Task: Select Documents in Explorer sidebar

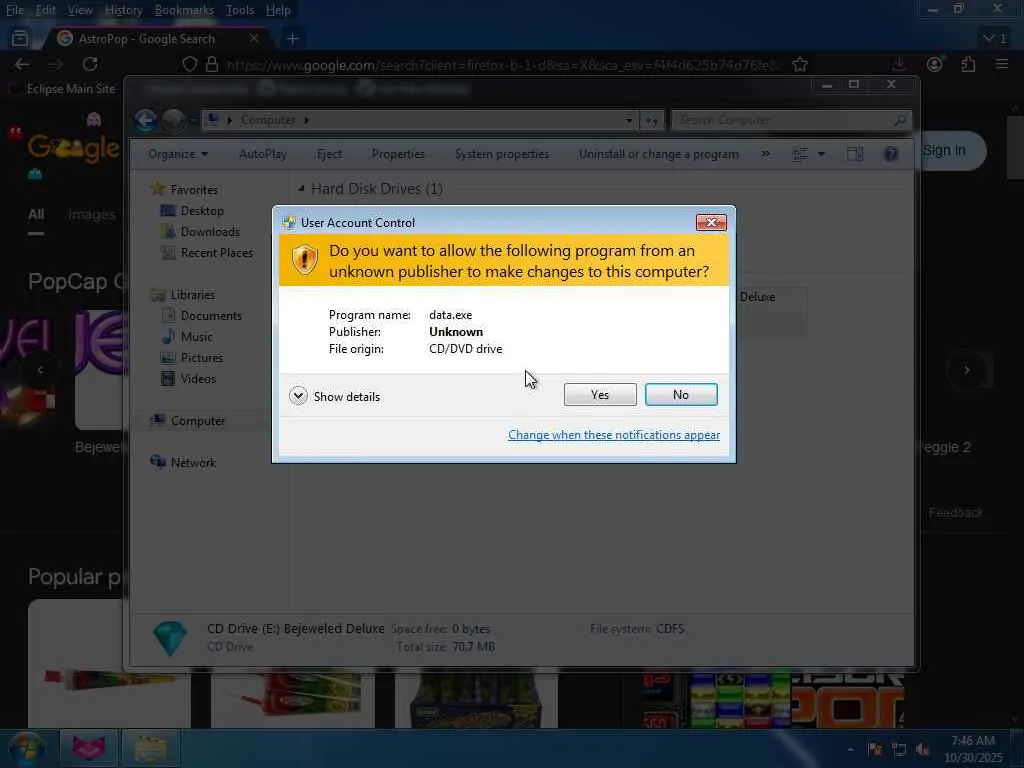Action: (x=211, y=315)
